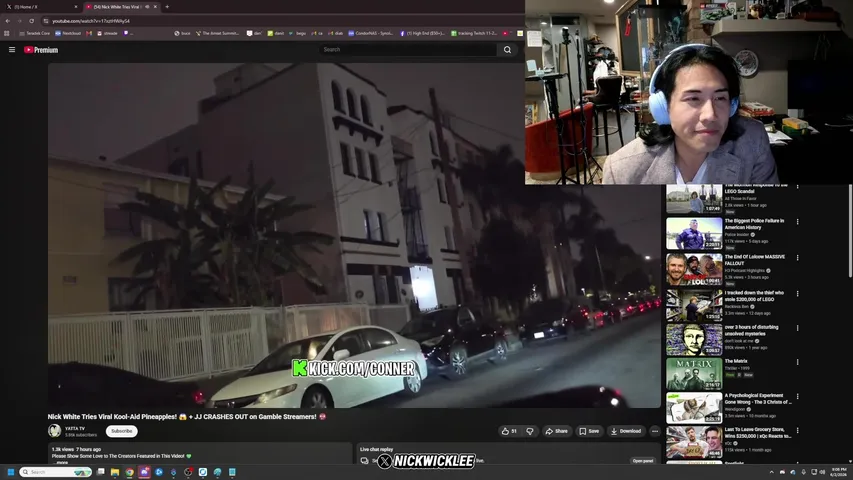Open options menu for Last To Leave Grocery Store

798,430
